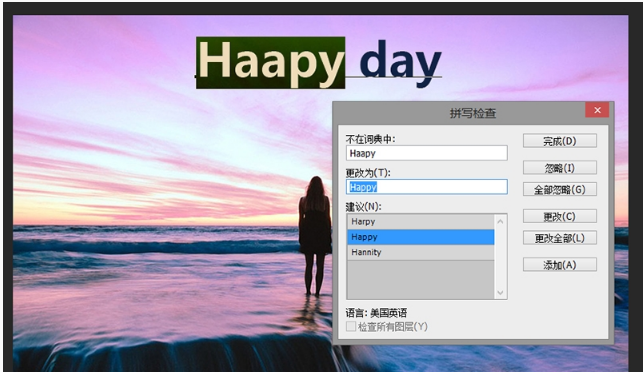Click the 更改为 input field
Viewport: 643px width, 372px height.
point(426,187)
